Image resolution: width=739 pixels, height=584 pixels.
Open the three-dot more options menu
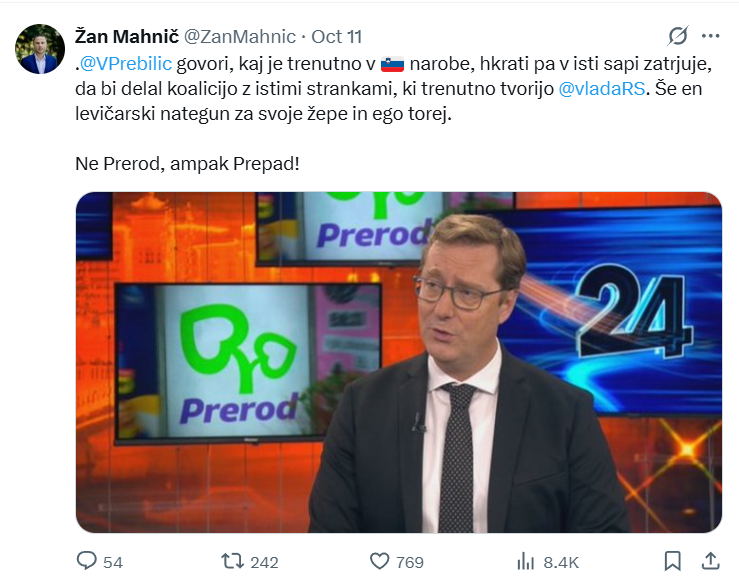point(711,36)
